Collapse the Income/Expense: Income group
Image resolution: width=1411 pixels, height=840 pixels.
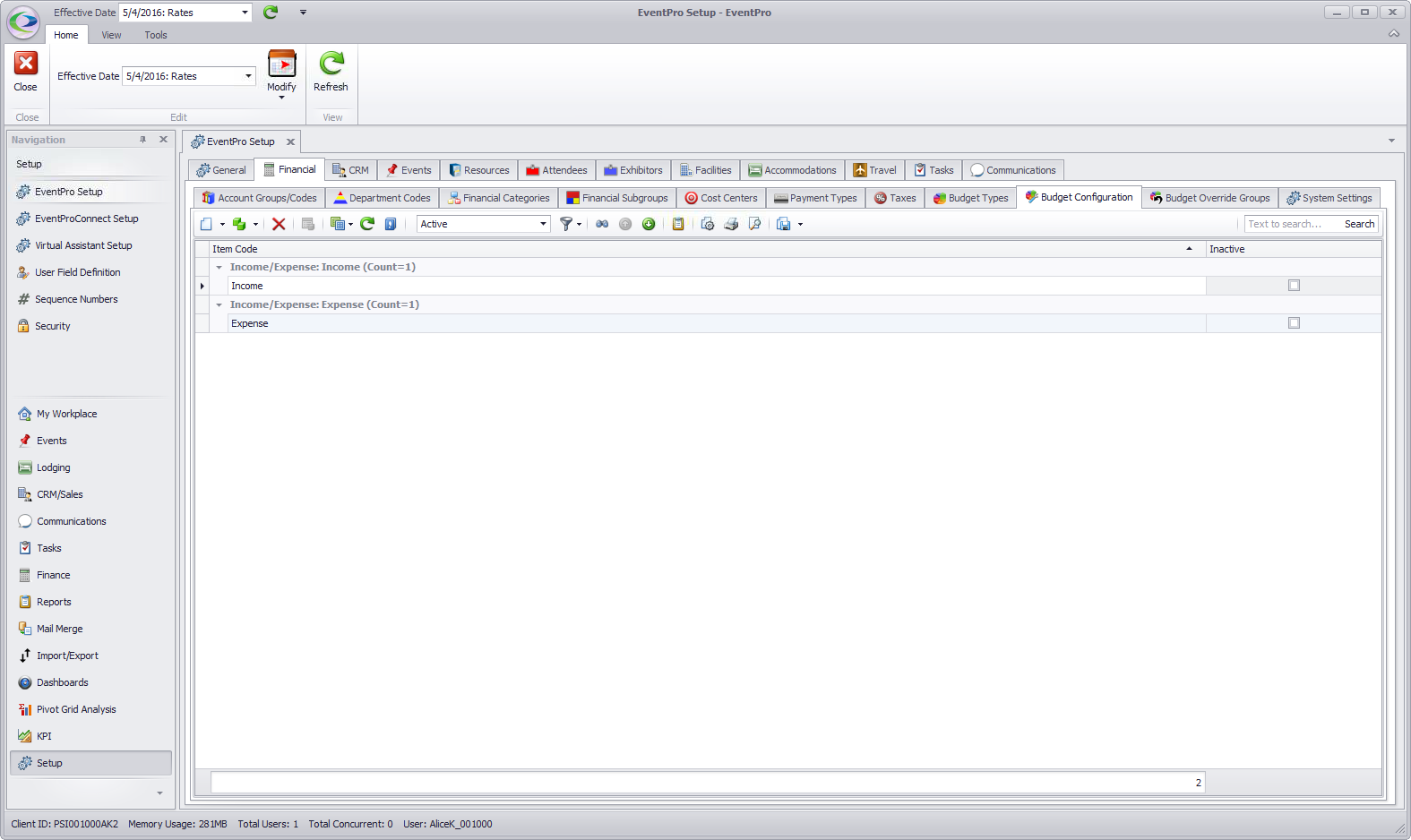219,267
